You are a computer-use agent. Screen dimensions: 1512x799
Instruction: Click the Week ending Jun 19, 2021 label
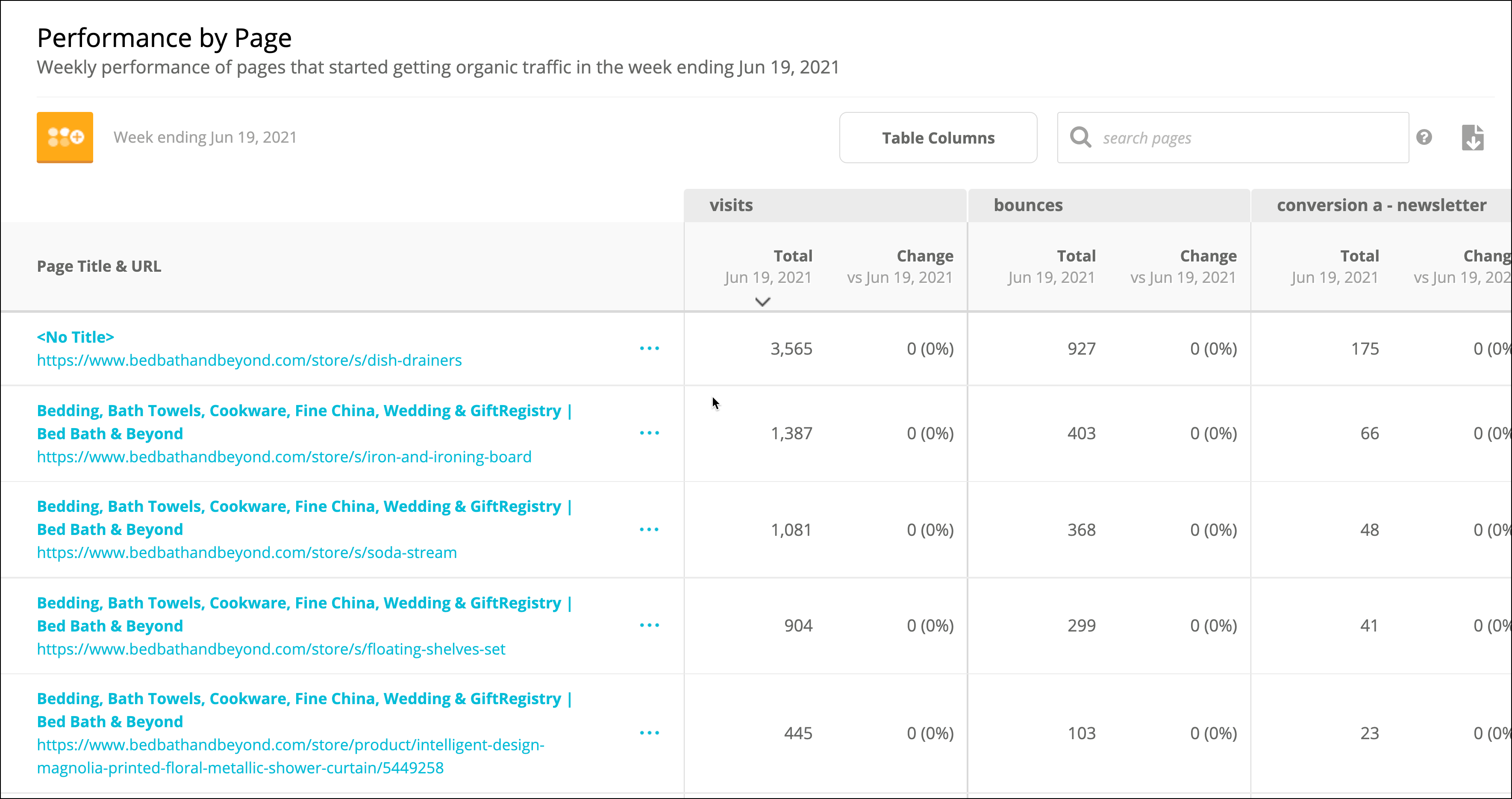coord(205,137)
